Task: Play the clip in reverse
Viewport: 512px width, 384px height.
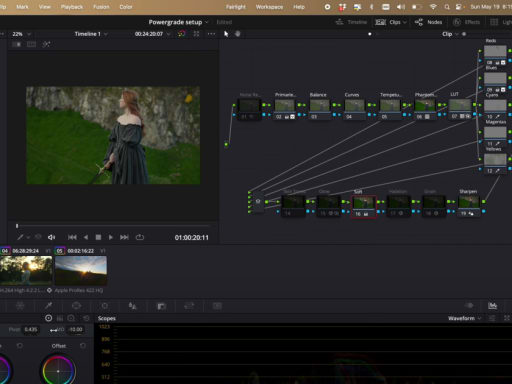Action: click(x=86, y=237)
